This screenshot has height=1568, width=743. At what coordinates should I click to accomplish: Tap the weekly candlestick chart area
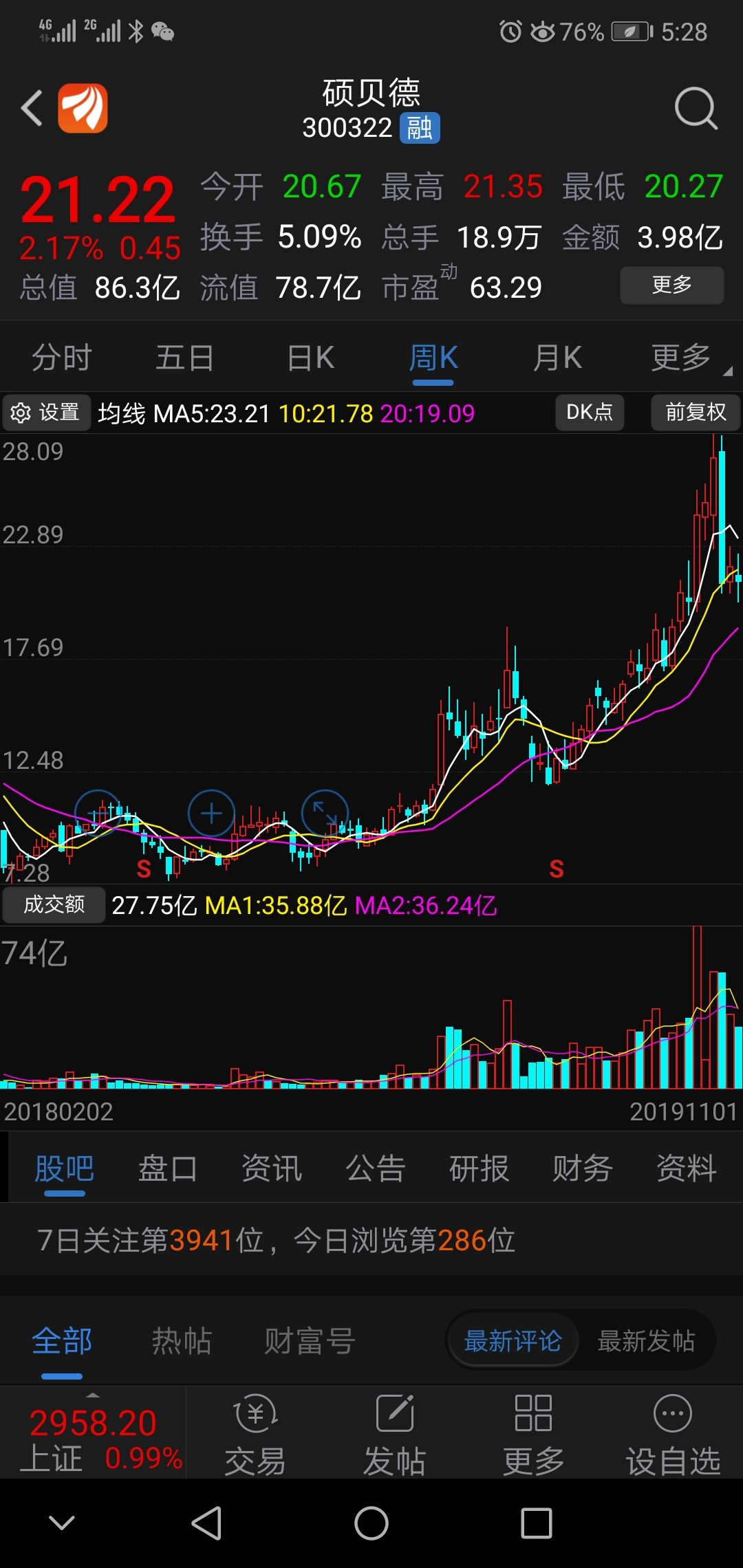point(371,659)
